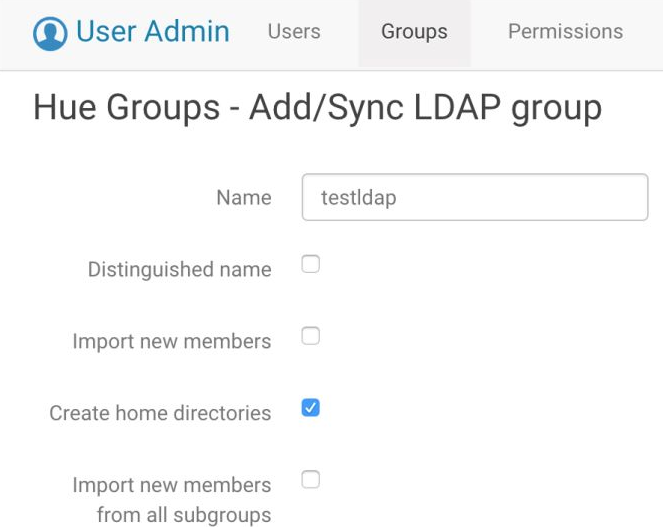This screenshot has width=663, height=527.
Task: Switch to the Users tab
Action: click(x=294, y=32)
